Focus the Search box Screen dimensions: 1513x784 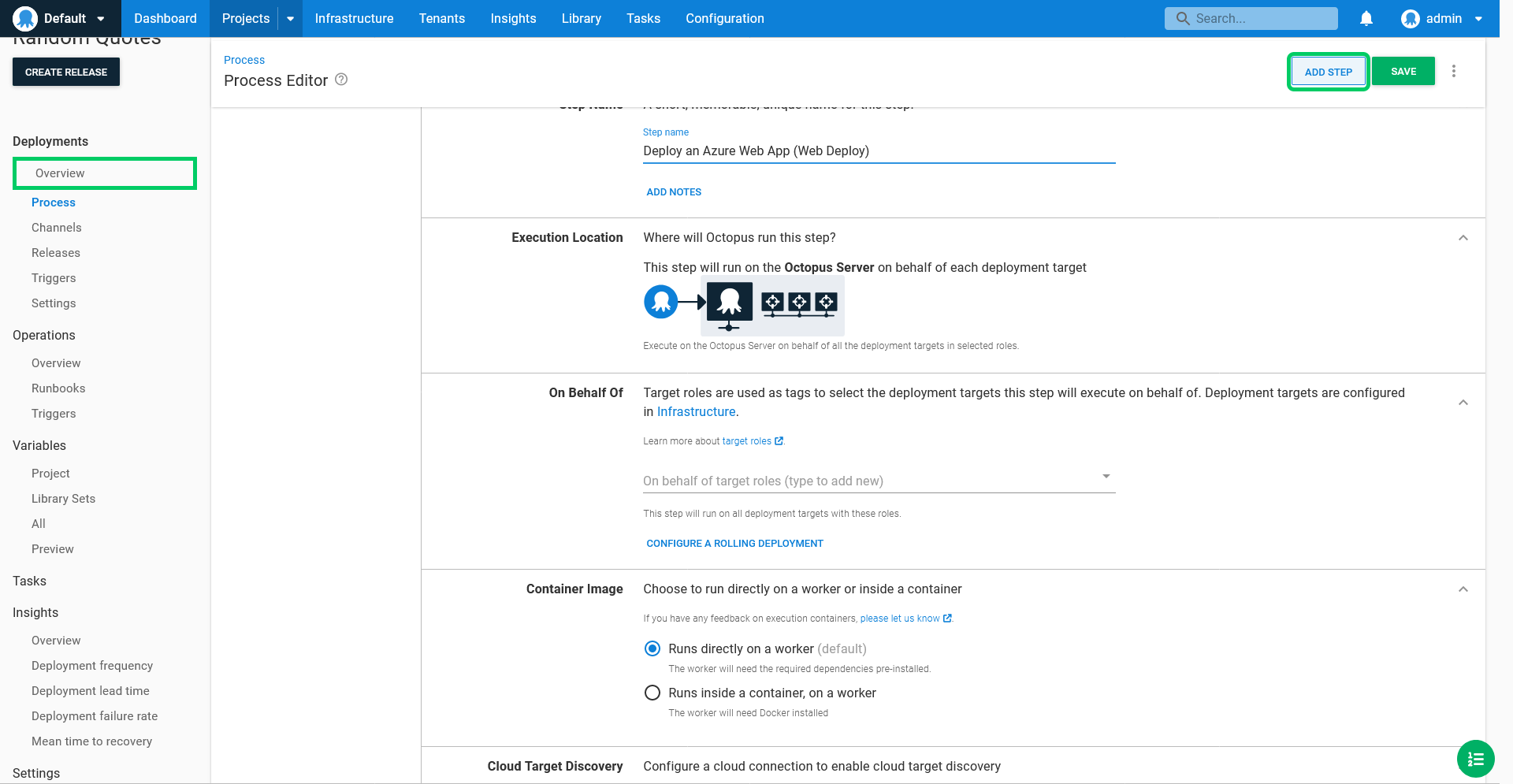coord(1251,18)
